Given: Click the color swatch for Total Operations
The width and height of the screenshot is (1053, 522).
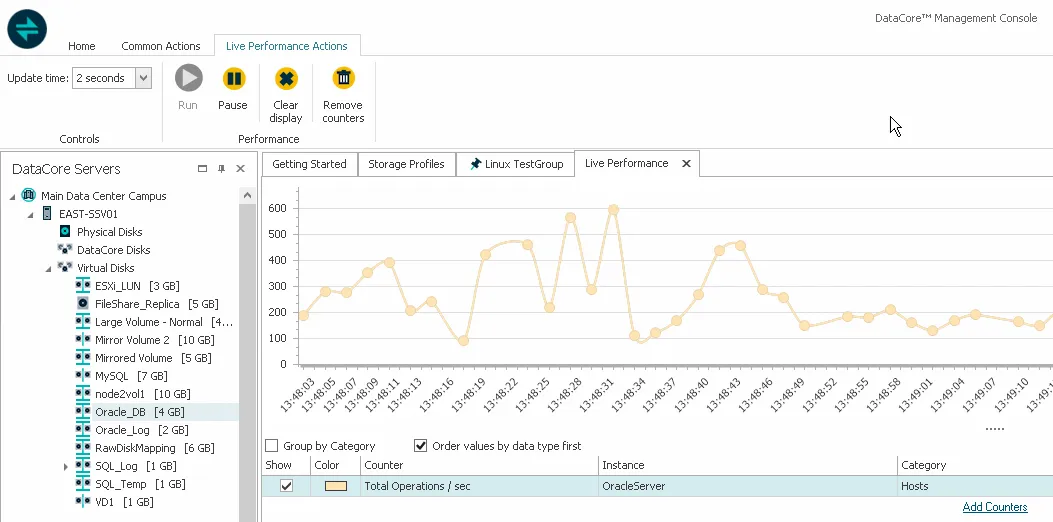Looking at the screenshot, I should coord(336,486).
